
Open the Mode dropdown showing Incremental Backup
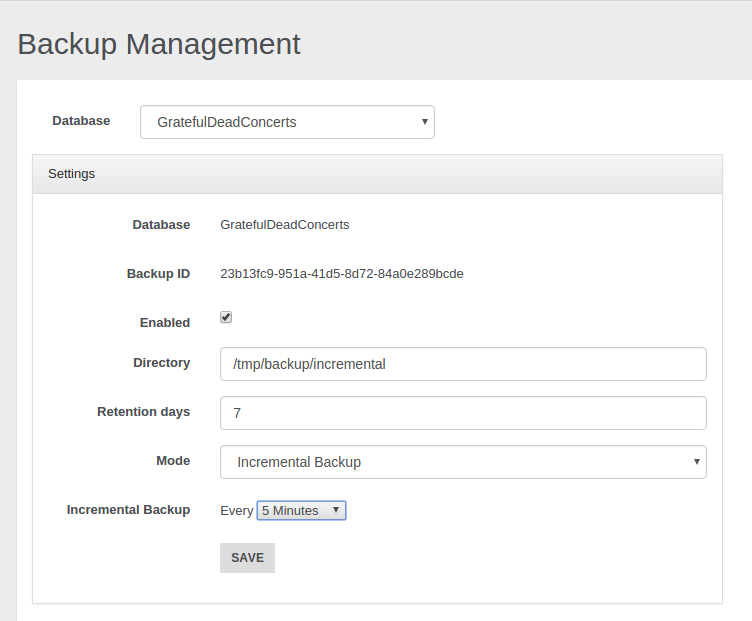point(462,462)
